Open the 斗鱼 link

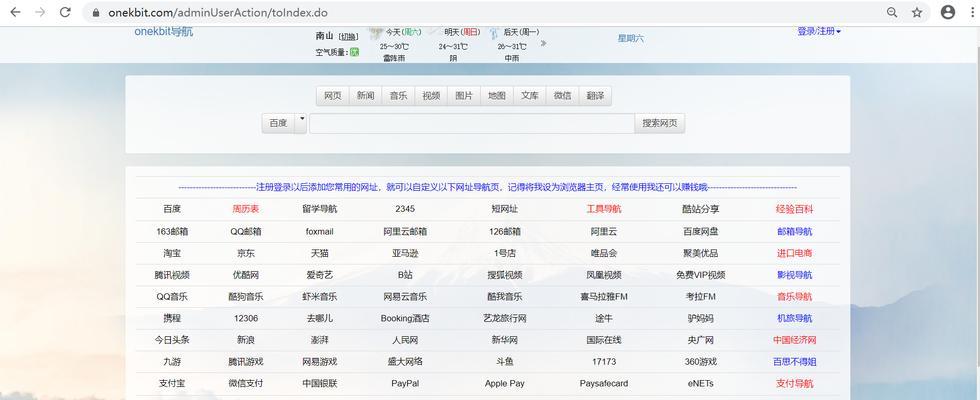coord(504,362)
